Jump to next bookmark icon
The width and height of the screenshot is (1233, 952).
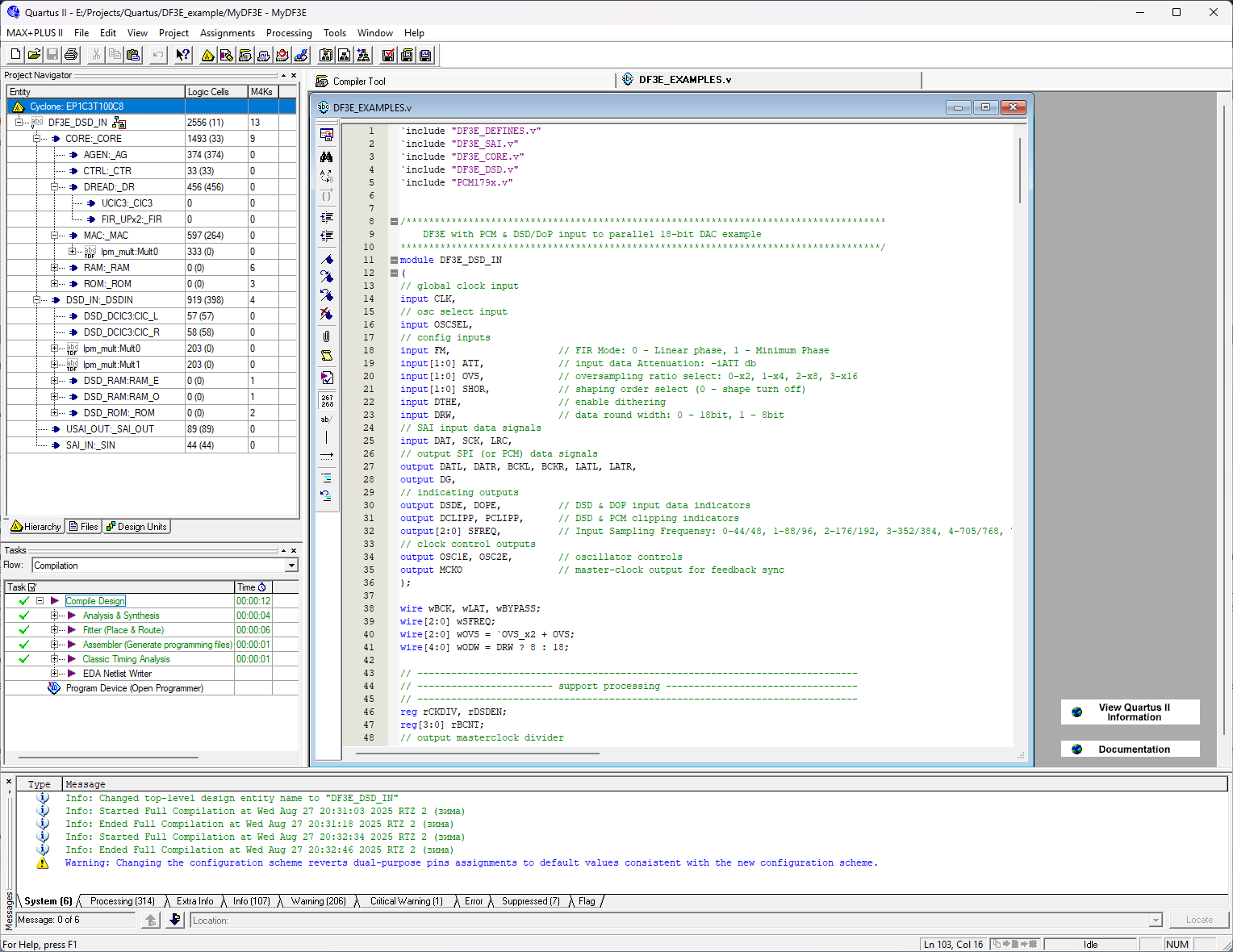pos(326,277)
